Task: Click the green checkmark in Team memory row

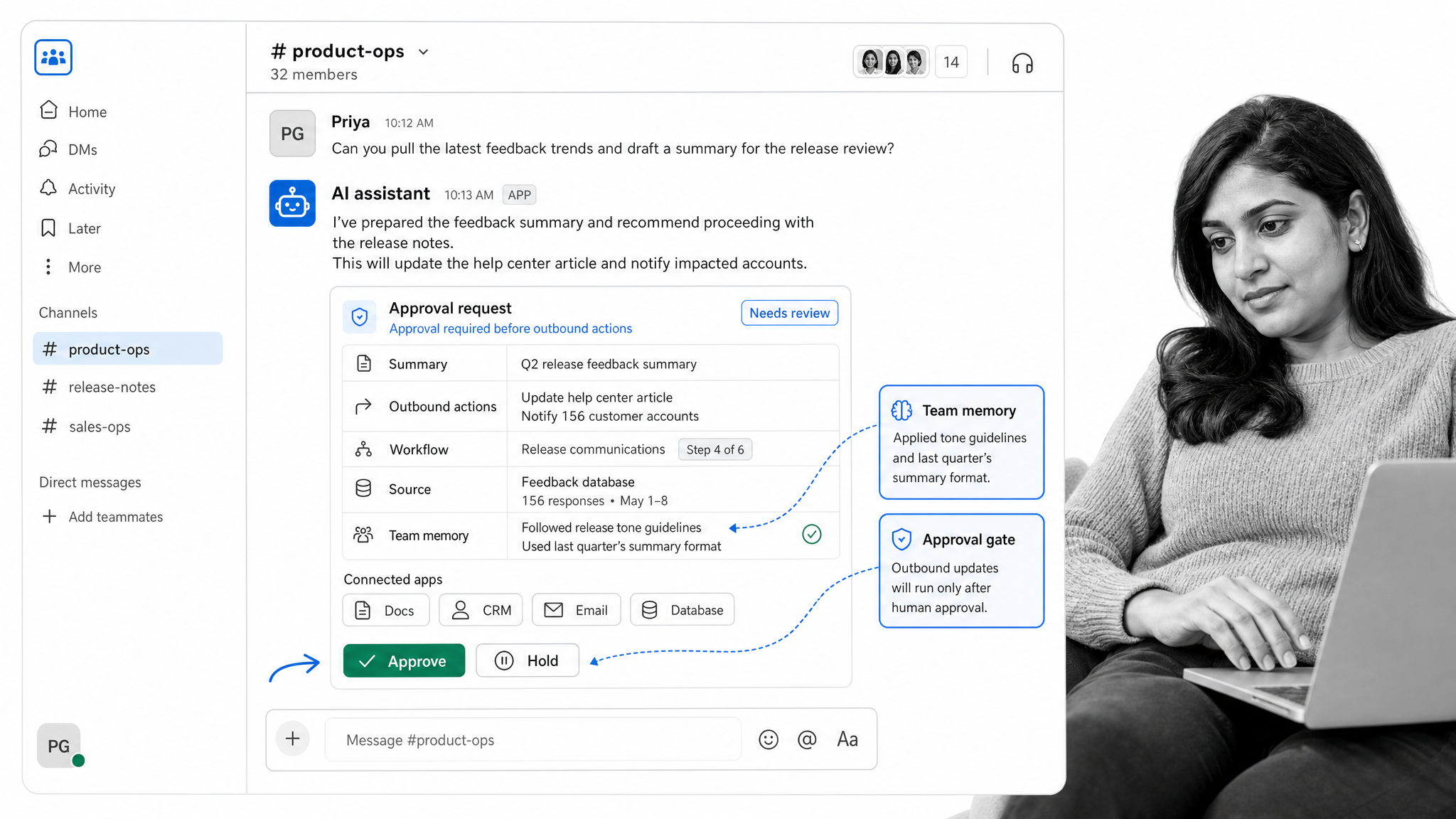Action: 812,534
